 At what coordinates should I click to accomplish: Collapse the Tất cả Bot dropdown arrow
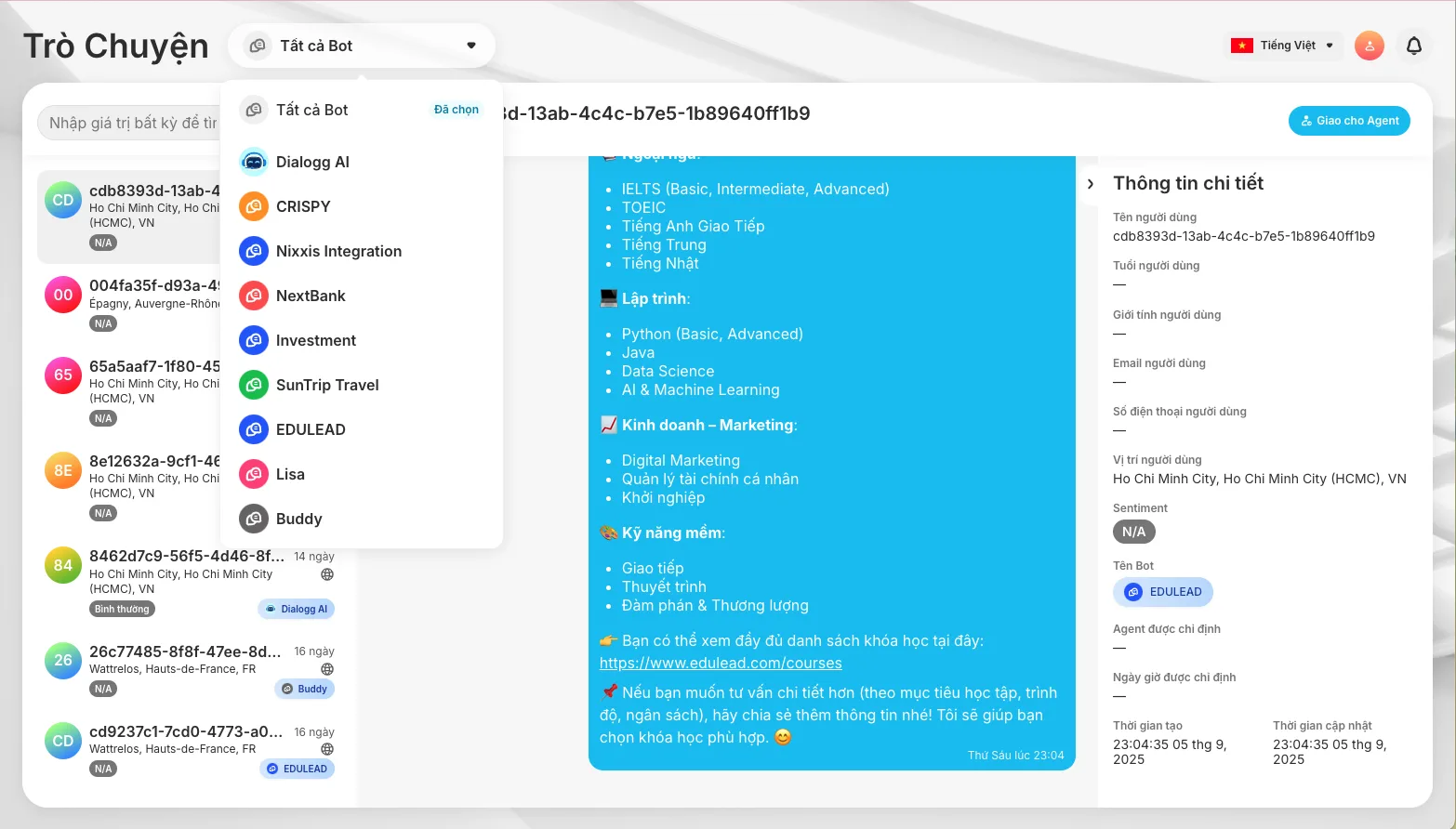coord(470,45)
